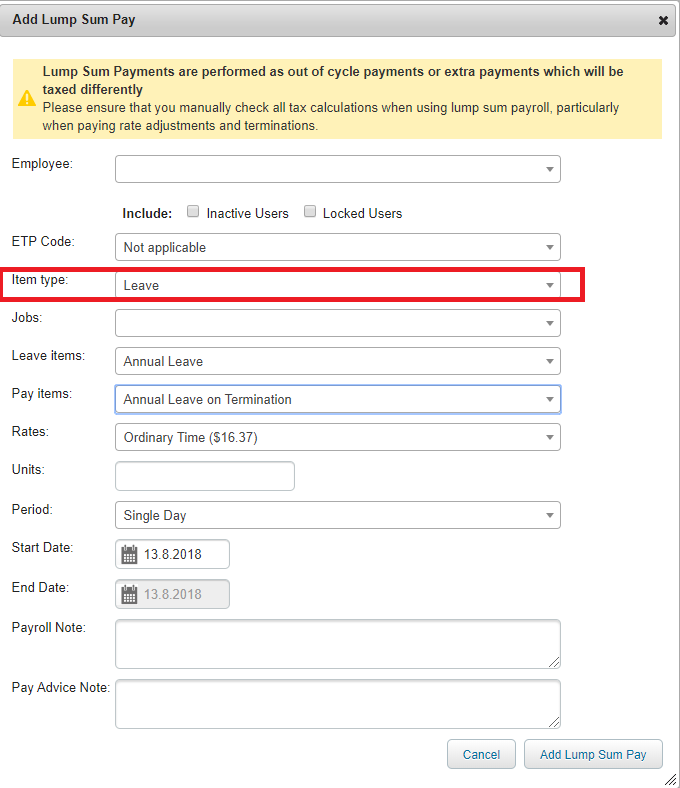This screenshot has height=788, width=680.
Task: Focus the Pay Advice Note text area
Action: click(x=337, y=703)
